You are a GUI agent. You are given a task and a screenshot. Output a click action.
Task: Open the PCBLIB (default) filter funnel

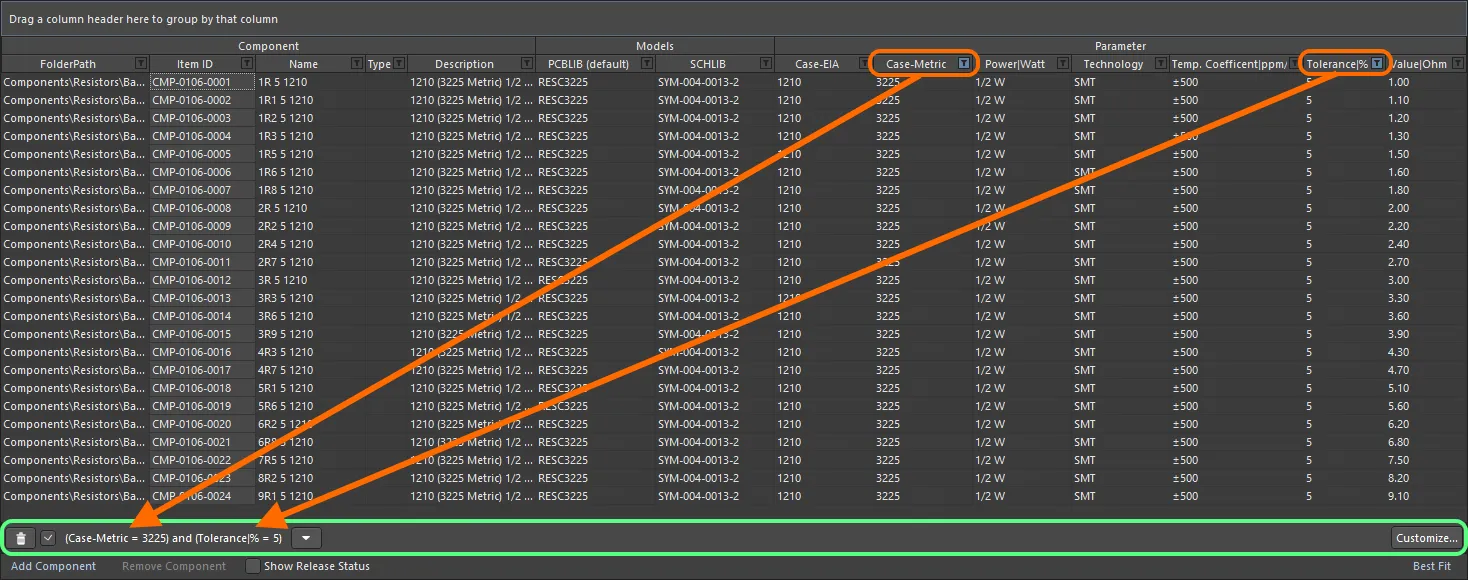[x=644, y=64]
